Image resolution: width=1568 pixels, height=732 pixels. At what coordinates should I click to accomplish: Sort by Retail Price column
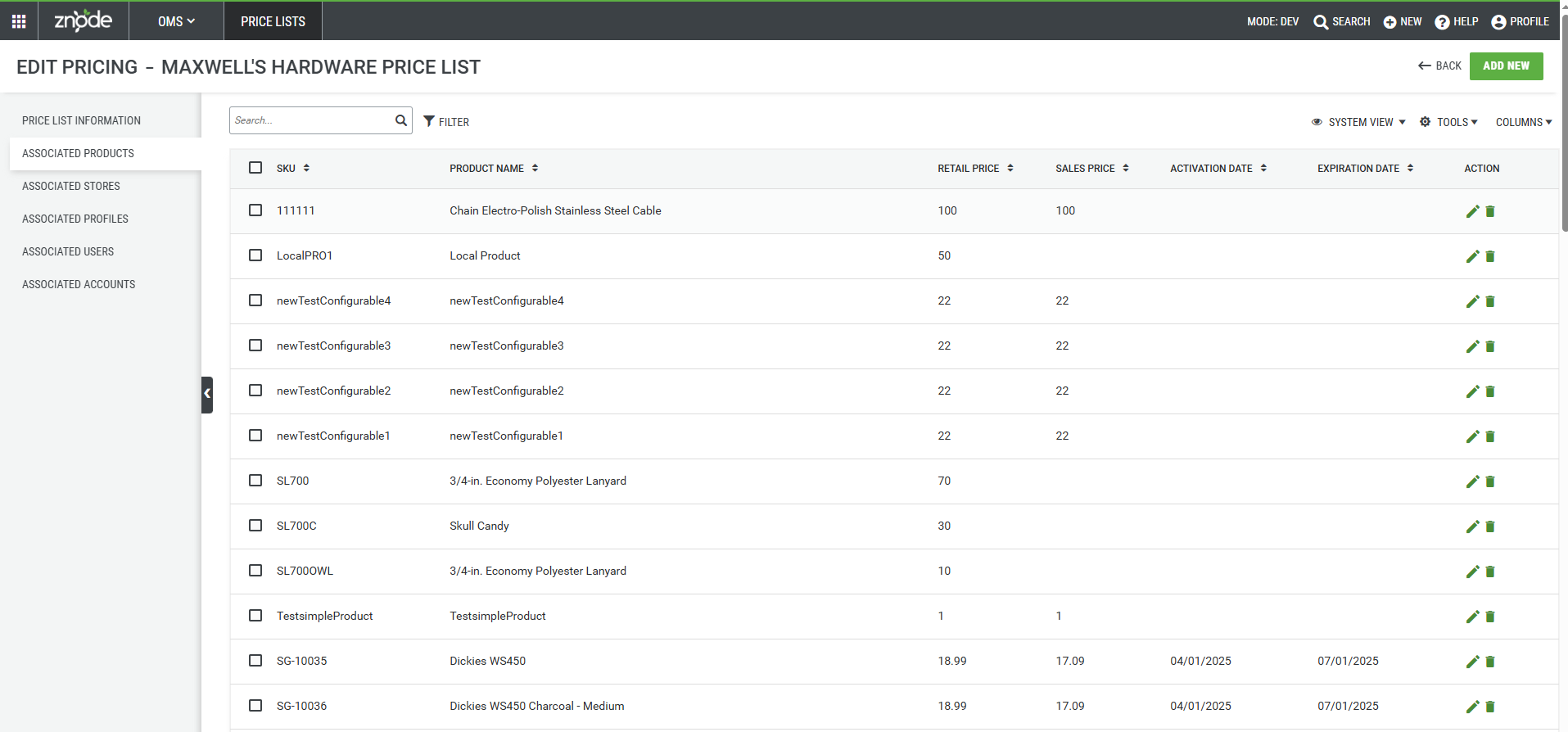[x=975, y=169]
